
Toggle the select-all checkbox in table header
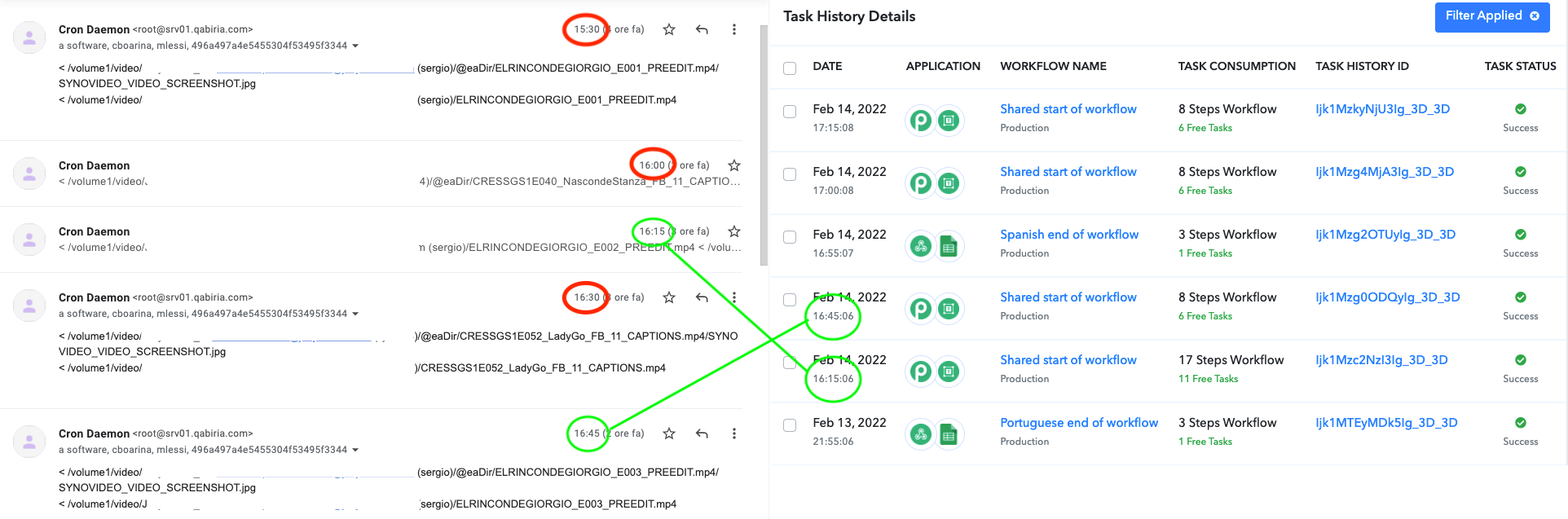(x=790, y=68)
